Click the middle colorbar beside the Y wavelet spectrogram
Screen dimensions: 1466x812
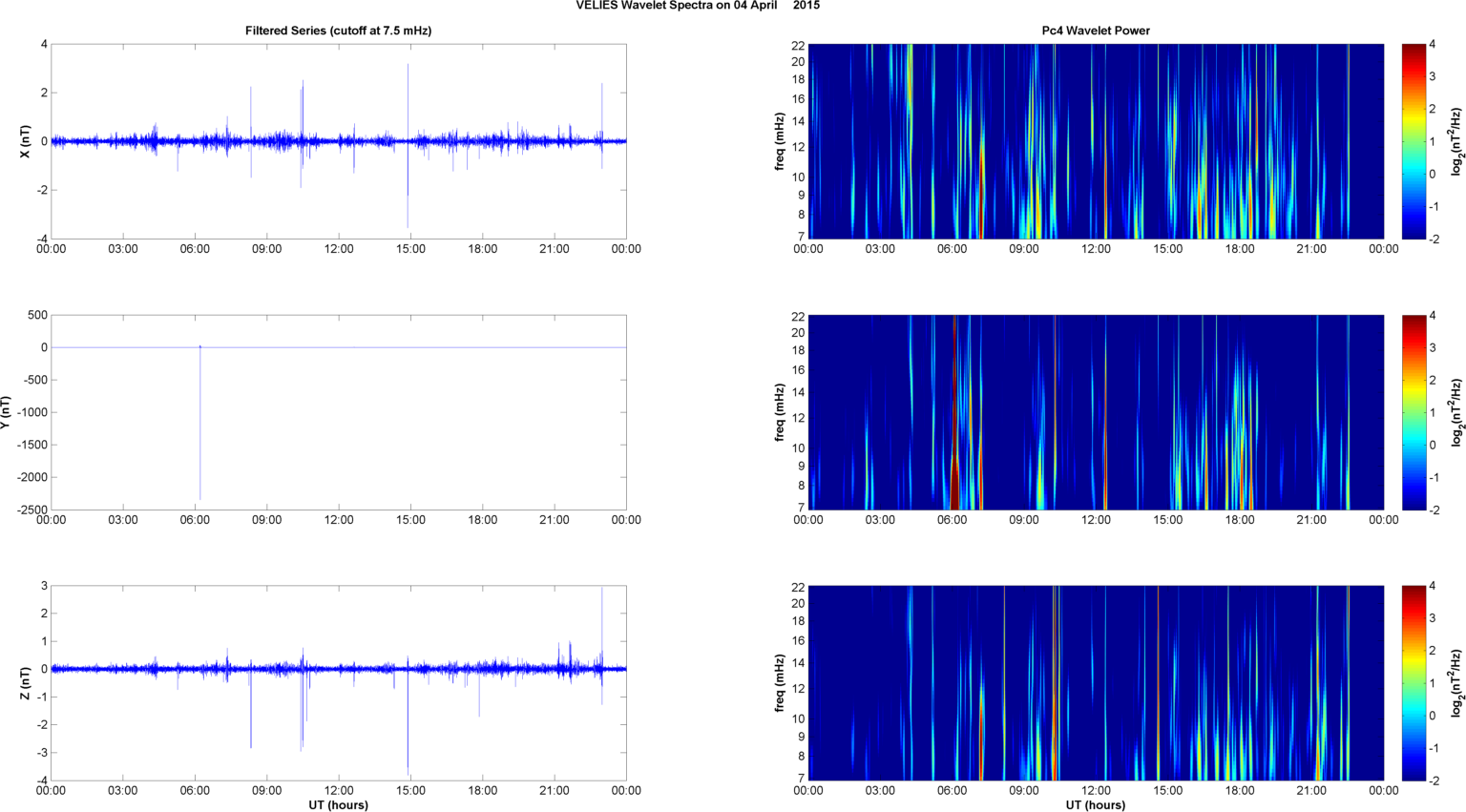[1414, 412]
